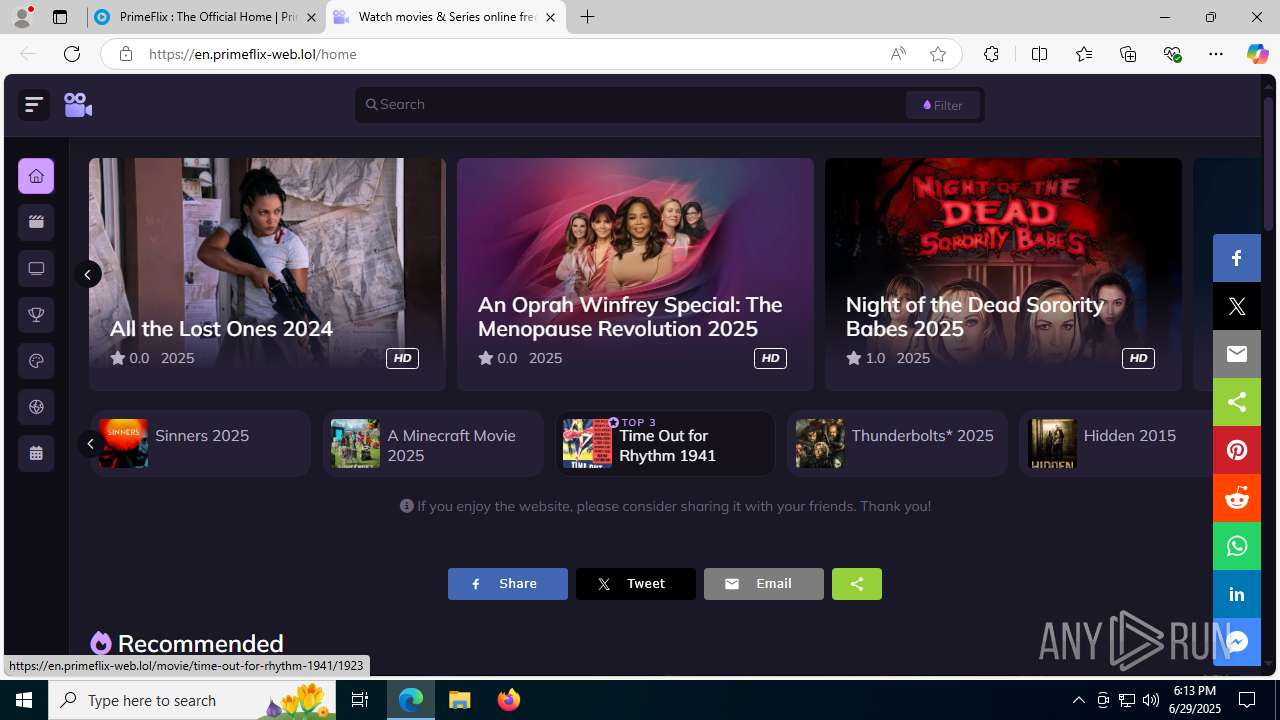The height and width of the screenshot is (720, 1280).
Task: Click the top-movies row previous arrow
Action: coord(90,443)
